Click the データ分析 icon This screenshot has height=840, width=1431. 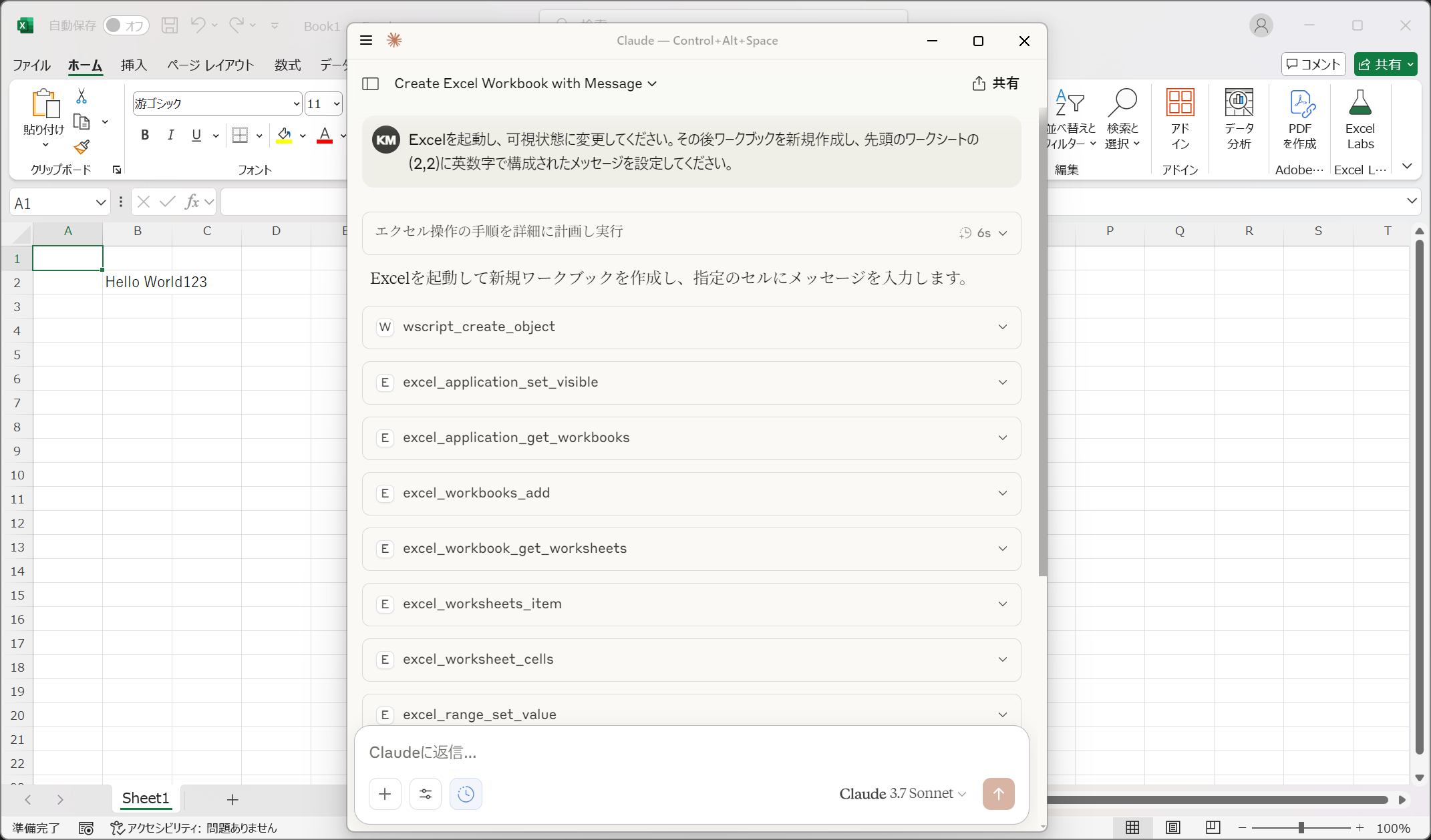coord(1239,103)
